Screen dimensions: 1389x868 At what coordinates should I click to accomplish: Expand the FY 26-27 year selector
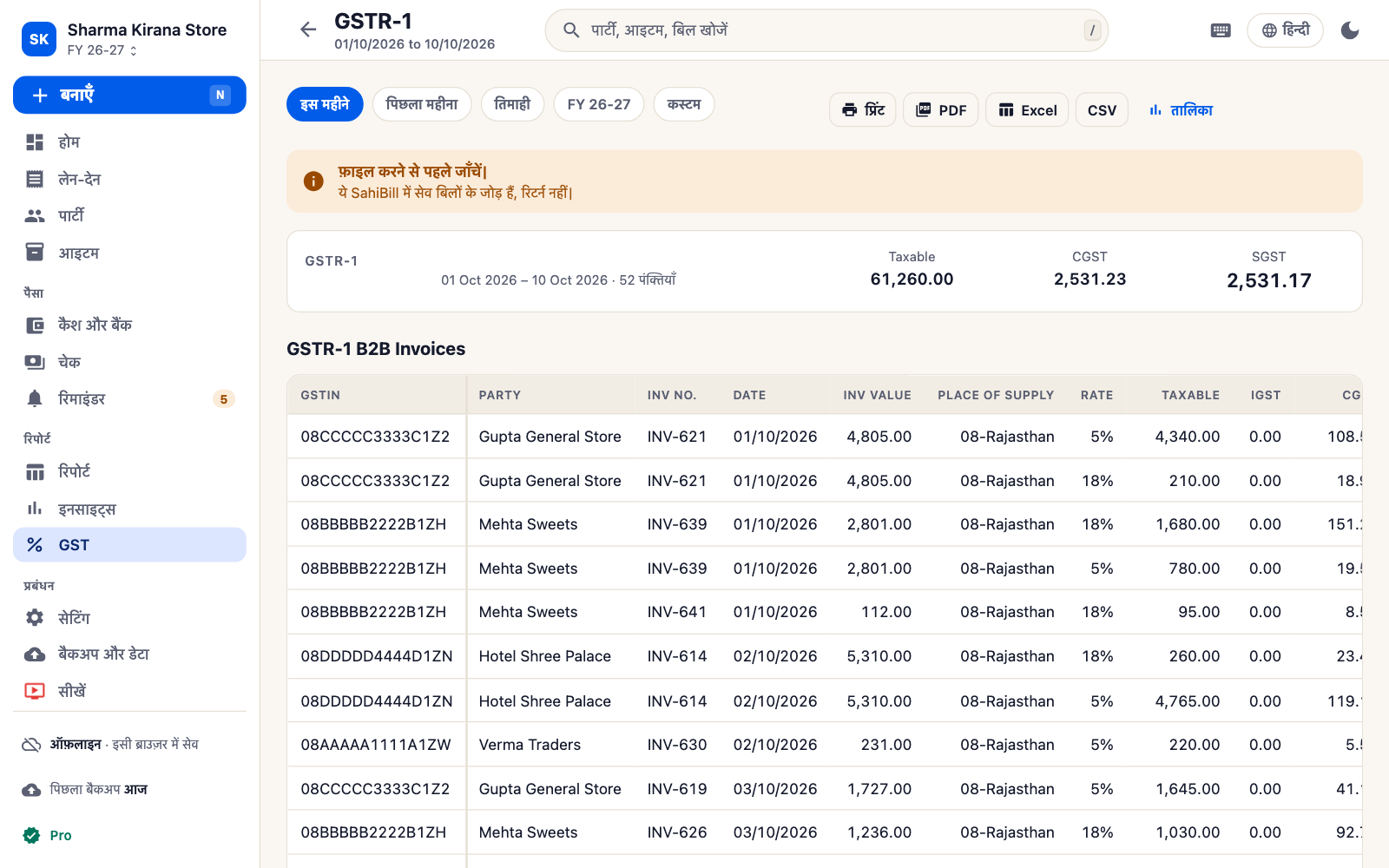[x=102, y=50]
